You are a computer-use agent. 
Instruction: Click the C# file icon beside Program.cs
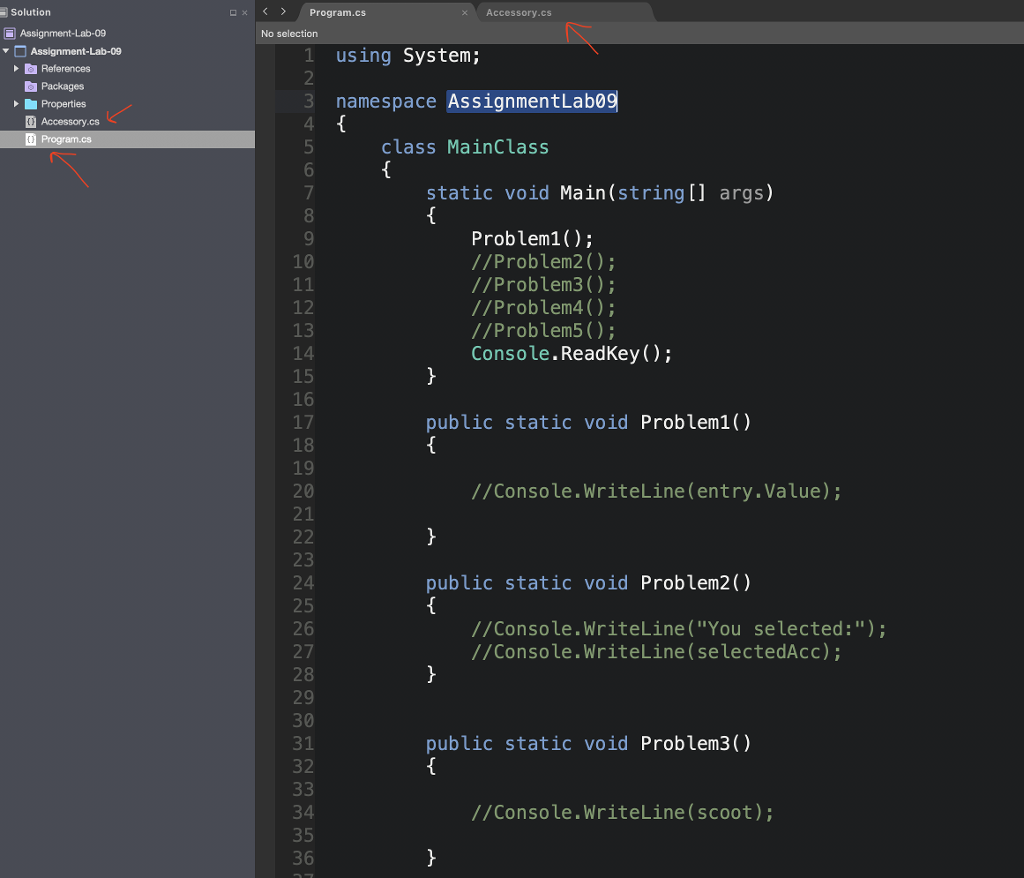point(30,139)
